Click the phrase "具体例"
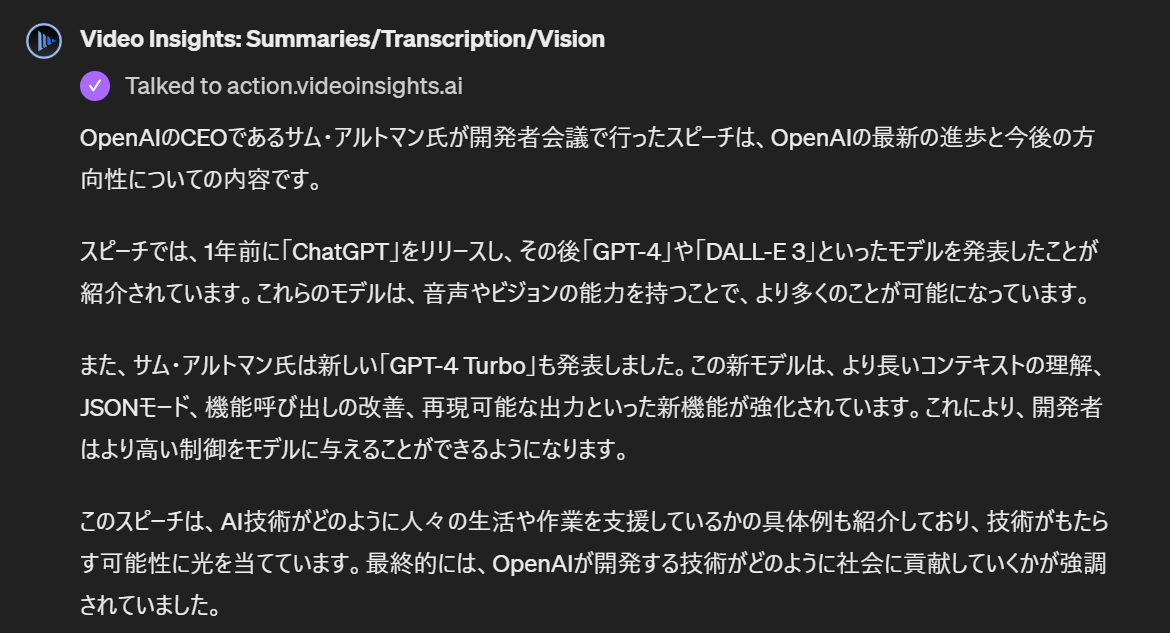Image resolution: width=1170 pixels, height=633 pixels. [783, 521]
